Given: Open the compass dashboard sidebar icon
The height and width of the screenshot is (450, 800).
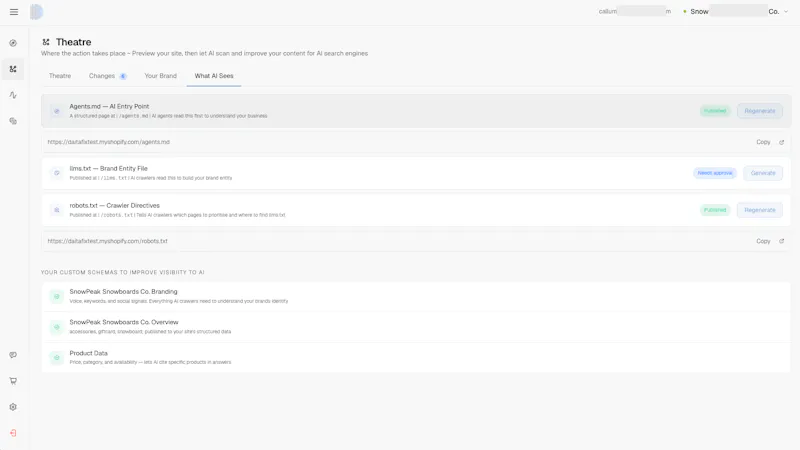Looking at the screenshot, I should point(13,43).
